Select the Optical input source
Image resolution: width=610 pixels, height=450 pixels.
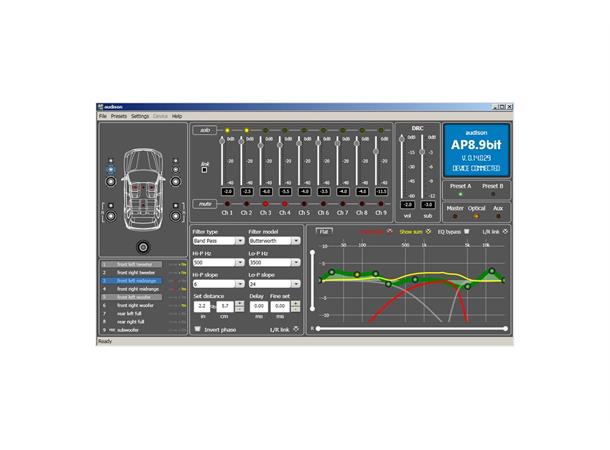[x=477, y=216]
